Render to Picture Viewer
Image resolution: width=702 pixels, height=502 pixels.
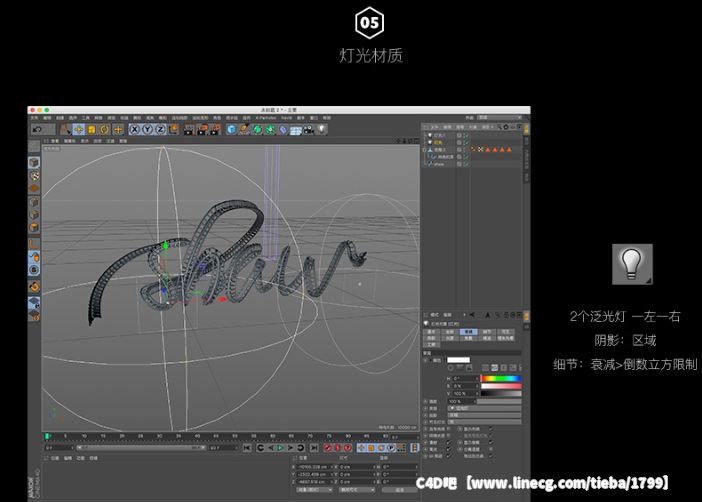[x=202, y=129]
